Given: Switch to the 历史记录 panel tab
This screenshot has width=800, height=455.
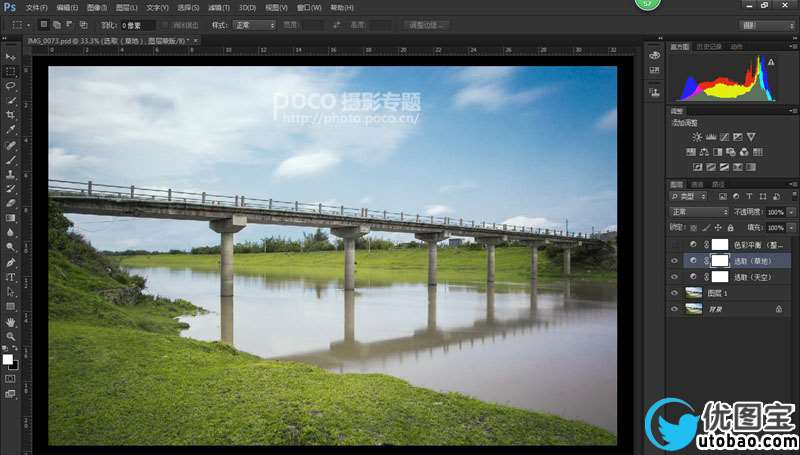Looking at the screenshot, I should (708, 46).
